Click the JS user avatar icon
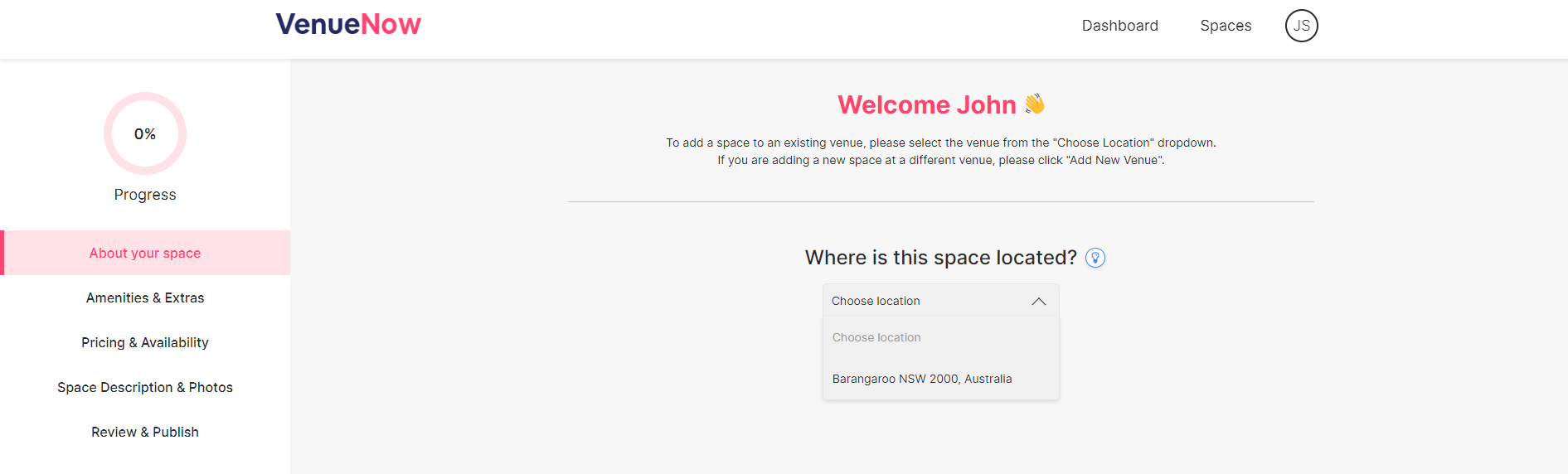The width and height of the screenshot is (1568, 474). coord(1301,26)
